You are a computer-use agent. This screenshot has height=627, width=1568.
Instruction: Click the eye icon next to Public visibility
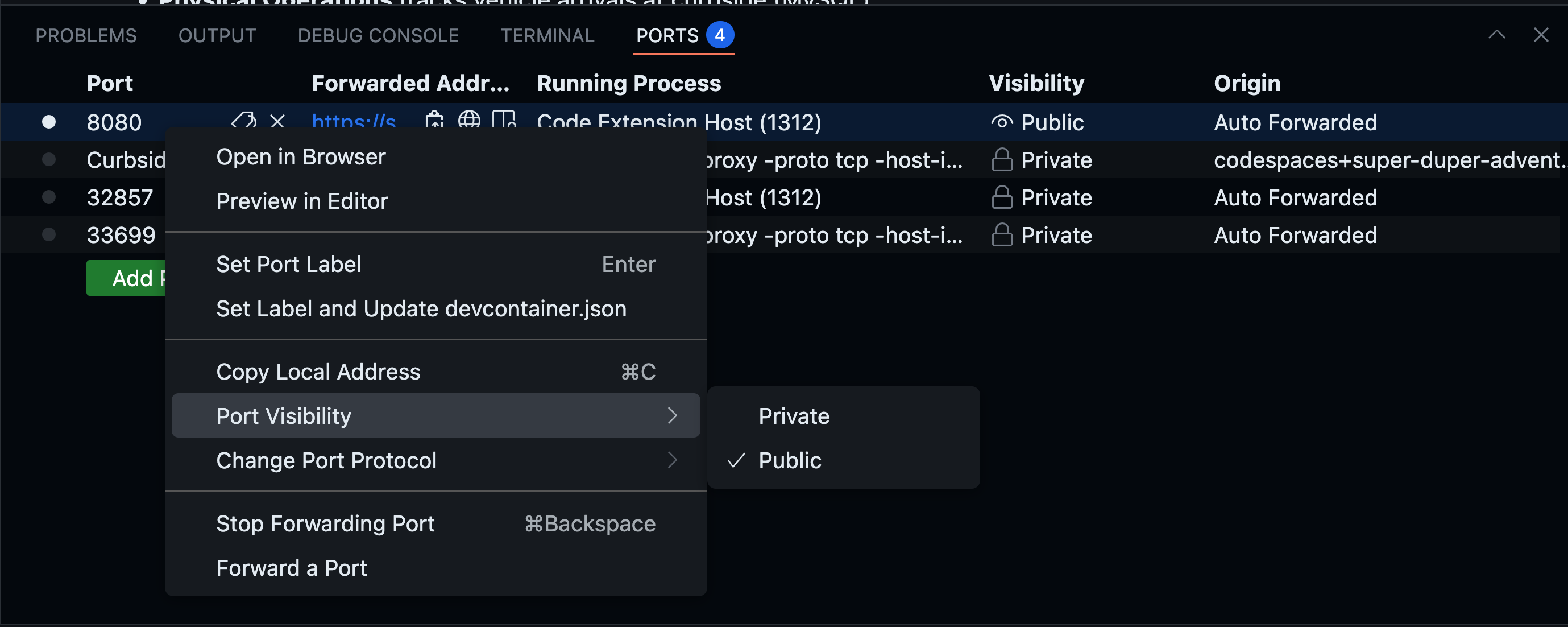[x=1001, y=122]
